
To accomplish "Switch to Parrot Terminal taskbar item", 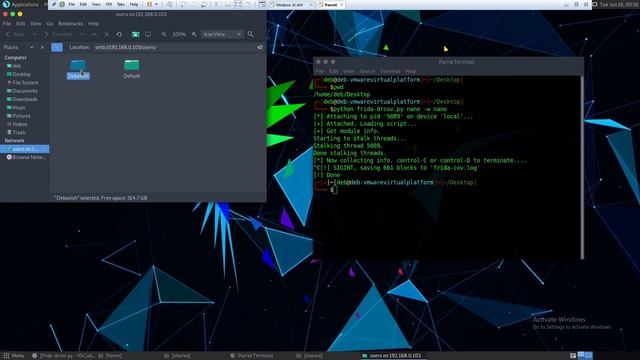I will click(251, 356).
